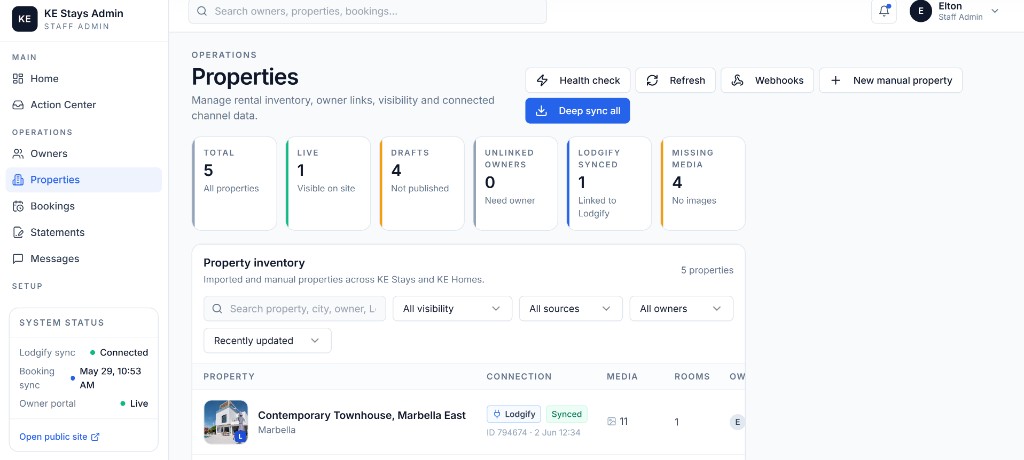Click the KE logo badge in sidebar
The image size is (1024, 460).
[25, 19]
